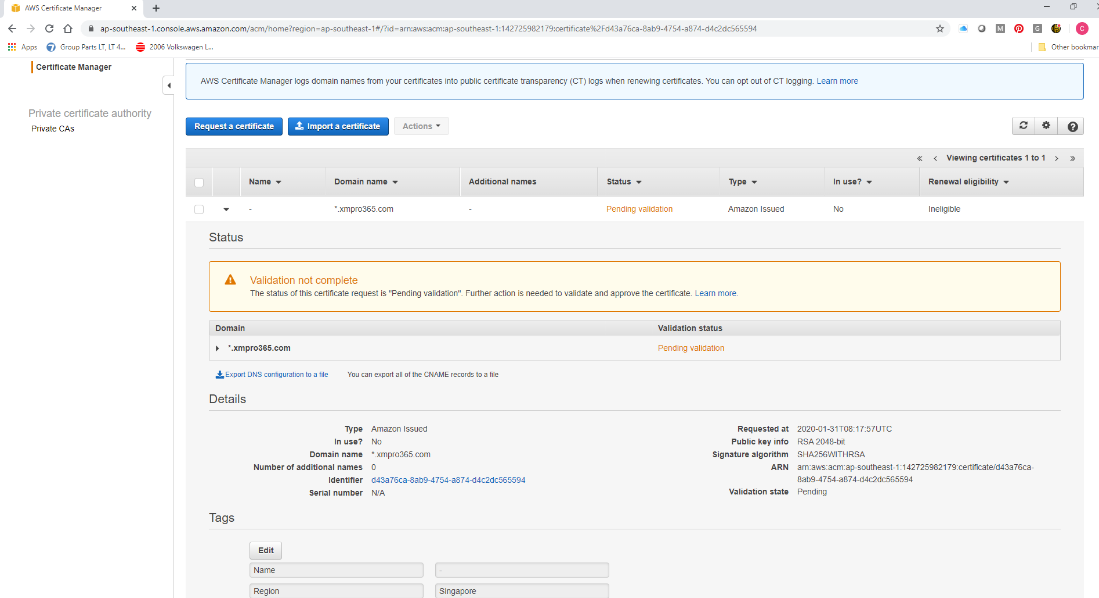Open the Pinterest browser extension
Viewport: 1099px width, 598px height.
[x=1018, y=29]
